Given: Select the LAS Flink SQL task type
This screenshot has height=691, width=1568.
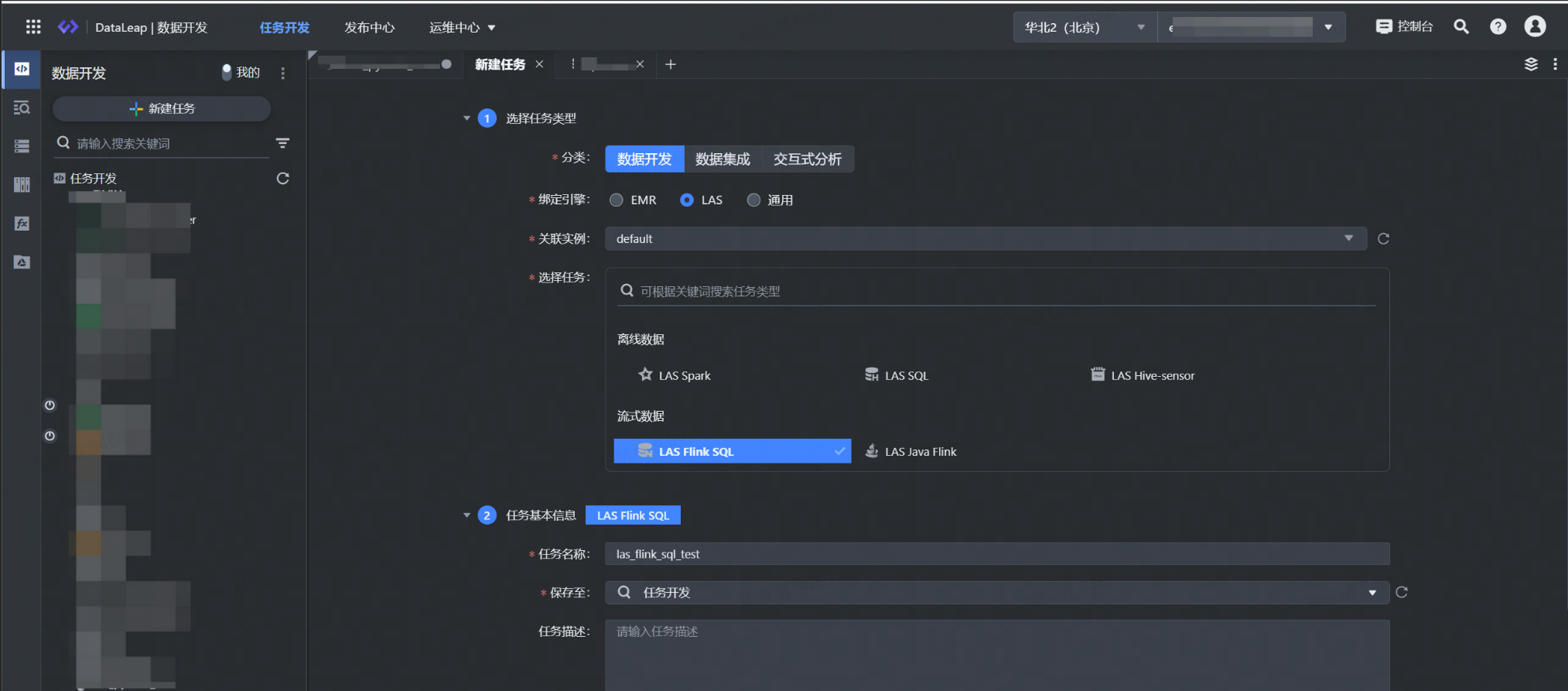Looking at the screenshot, I should pyautogui.click(x=733, y=451).
